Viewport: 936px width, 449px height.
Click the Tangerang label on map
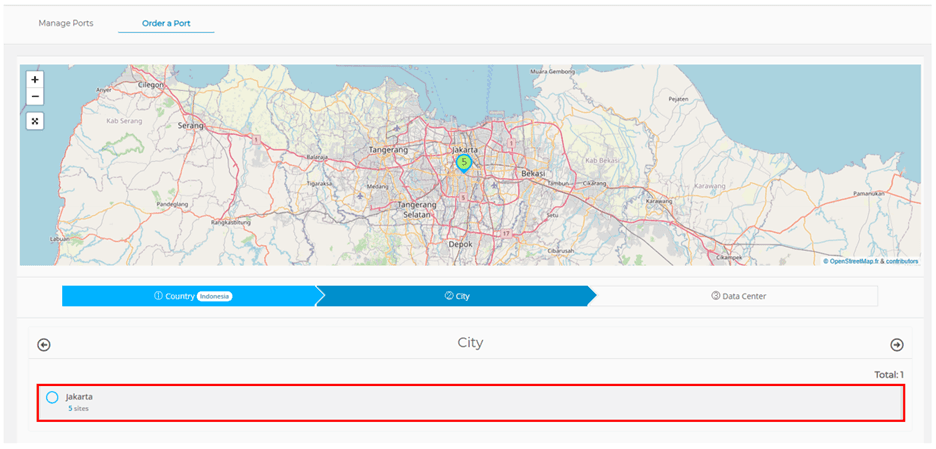pyautogui.click(x=388, y=149)
